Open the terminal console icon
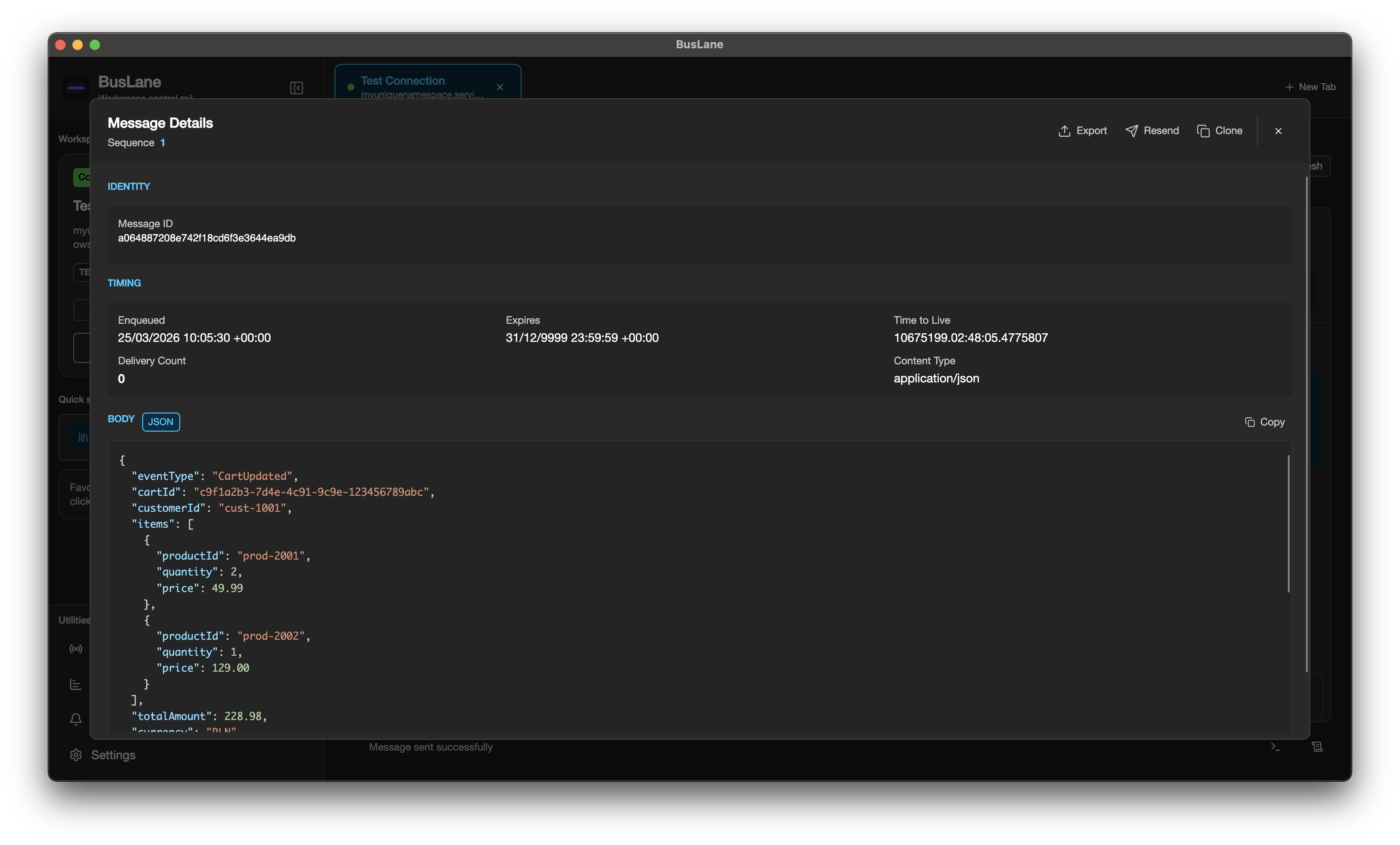 pos(1275,747)
